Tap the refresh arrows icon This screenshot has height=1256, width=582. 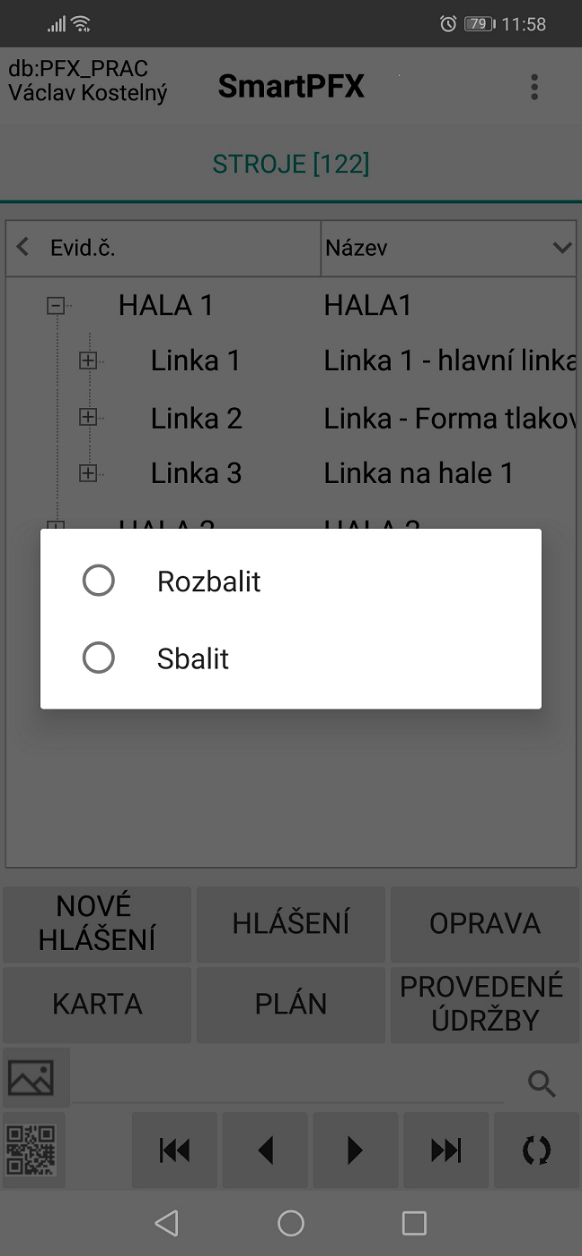[537, 1151]
